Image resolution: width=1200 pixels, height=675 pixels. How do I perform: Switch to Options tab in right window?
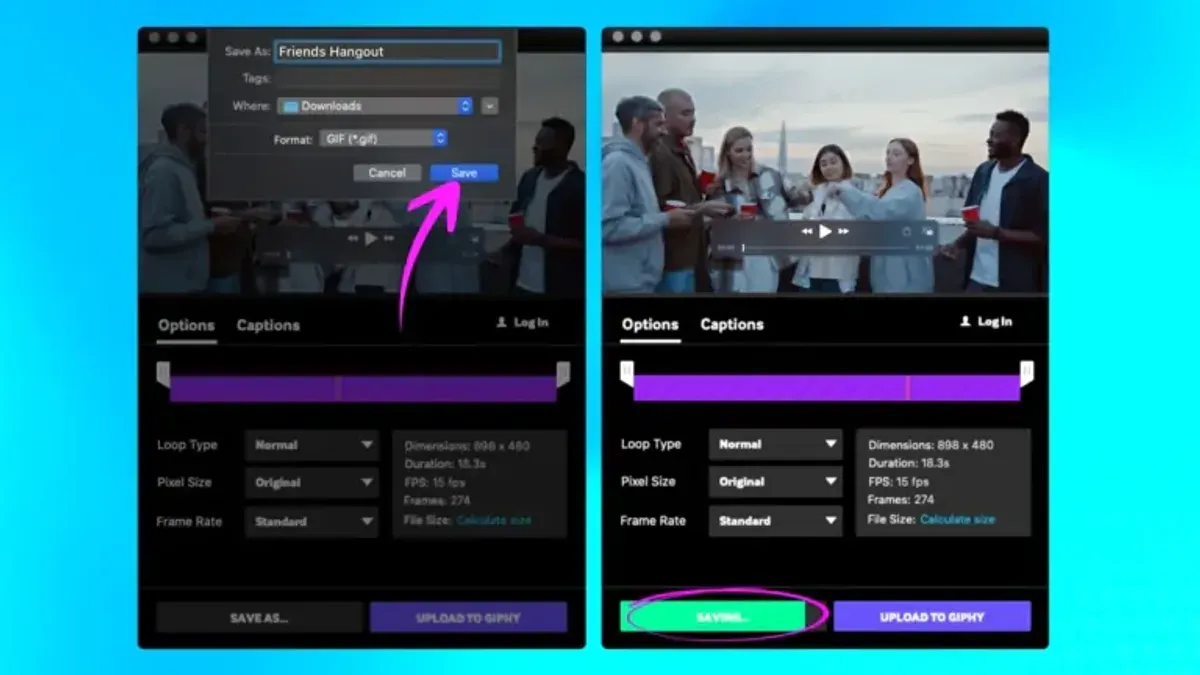pos(650,324)
